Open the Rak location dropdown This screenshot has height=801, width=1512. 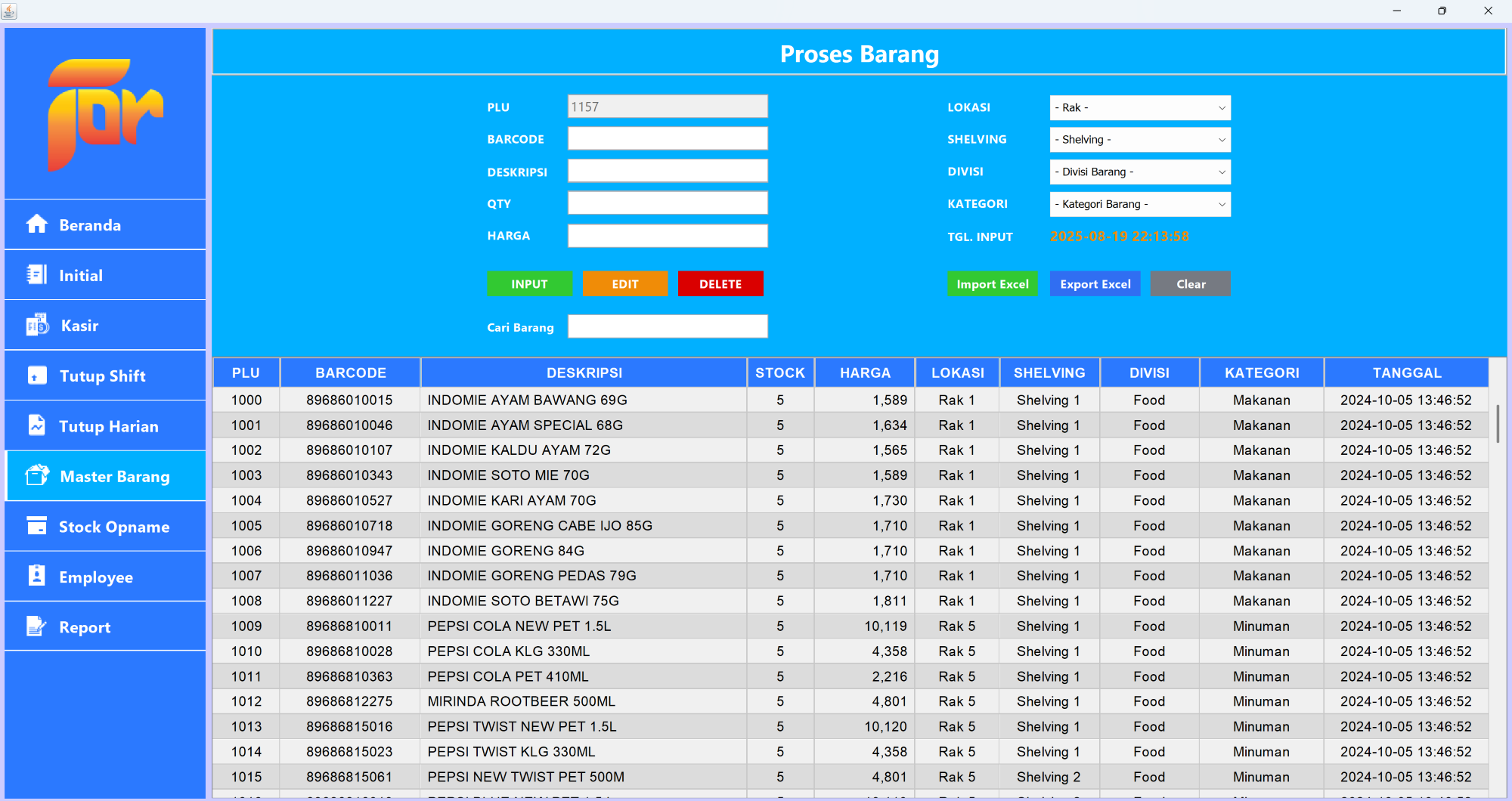coord(1139,107)
